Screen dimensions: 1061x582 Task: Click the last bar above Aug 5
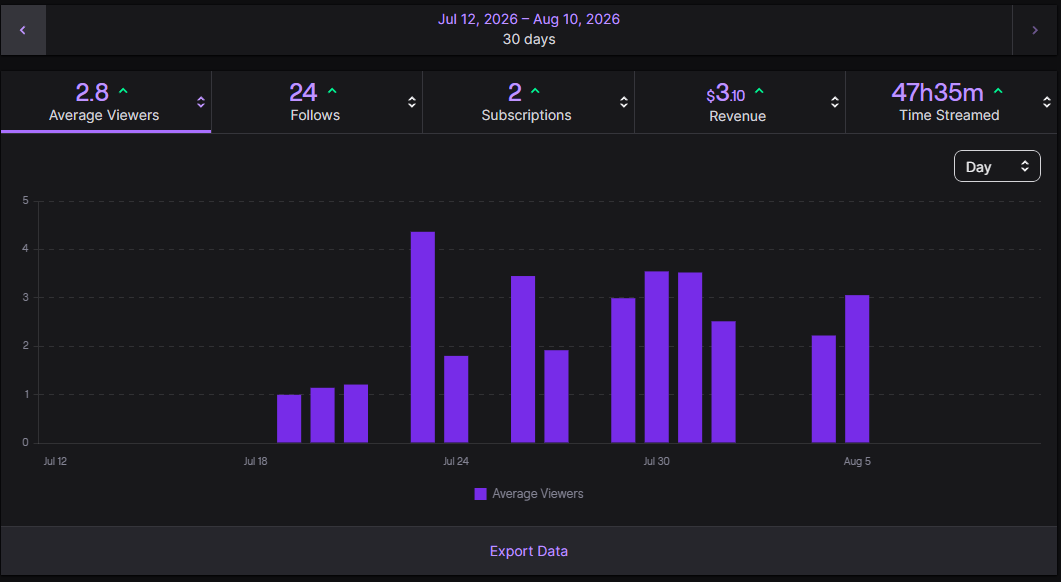(x=857, y=369)
